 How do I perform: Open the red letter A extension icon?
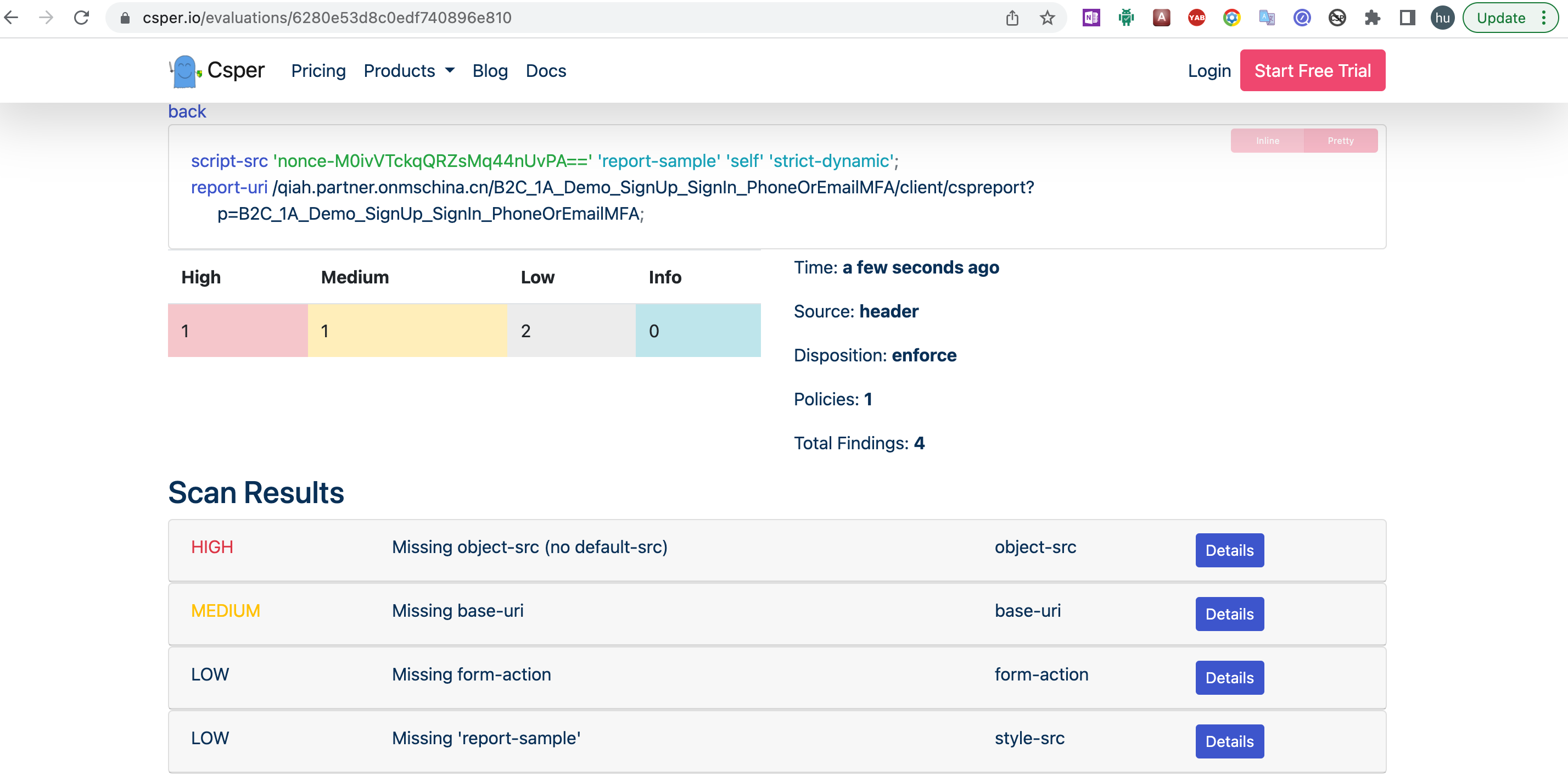coord(1161,18)
